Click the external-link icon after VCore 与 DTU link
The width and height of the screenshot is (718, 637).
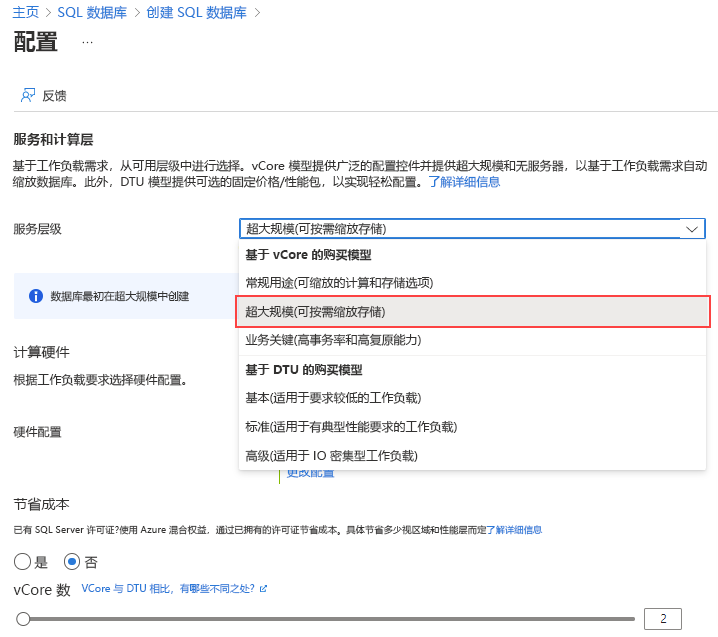click(263, 589)
